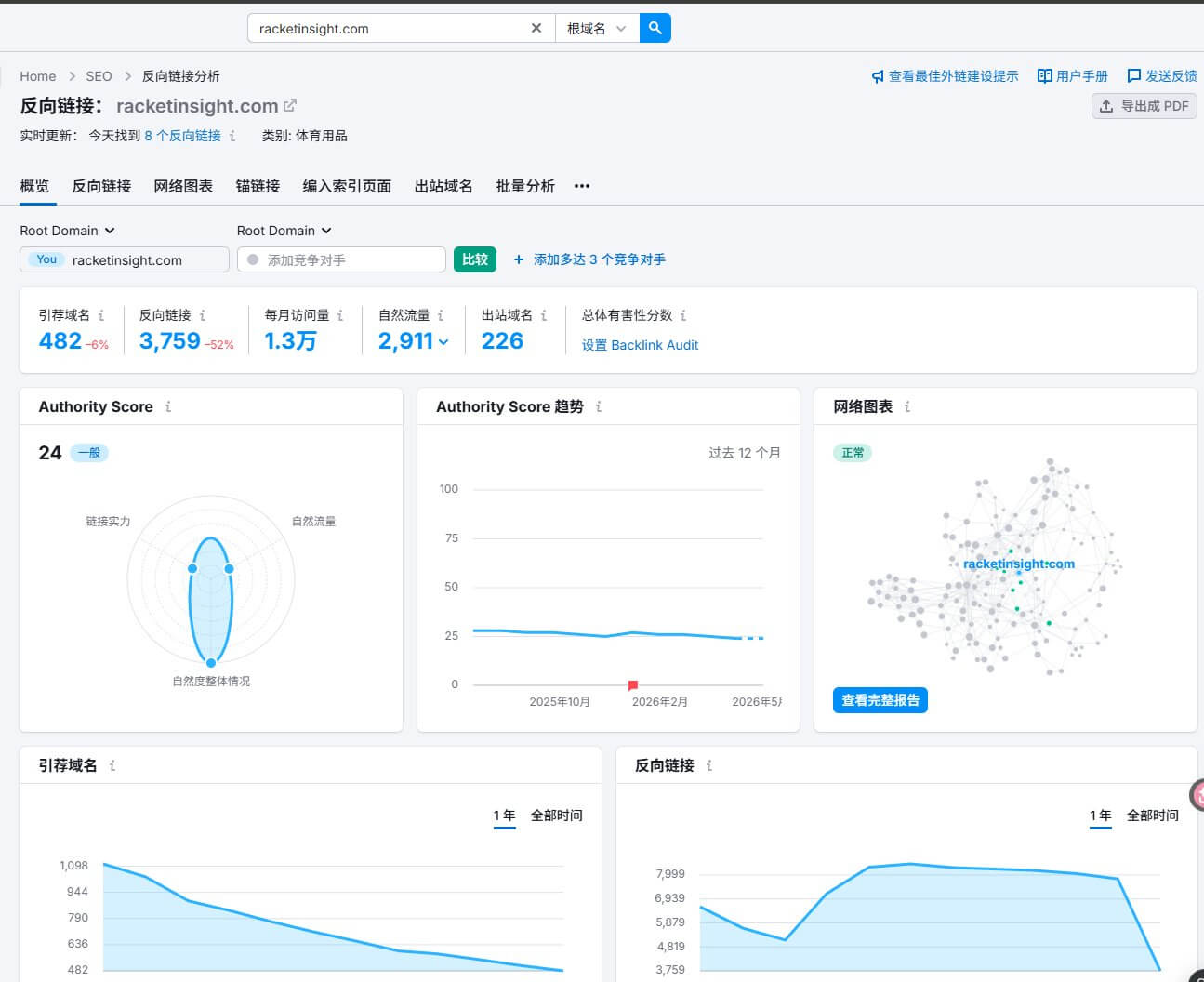Export report with 导出成 PDF button
1204x982 pixels.
click(1144, 106)
